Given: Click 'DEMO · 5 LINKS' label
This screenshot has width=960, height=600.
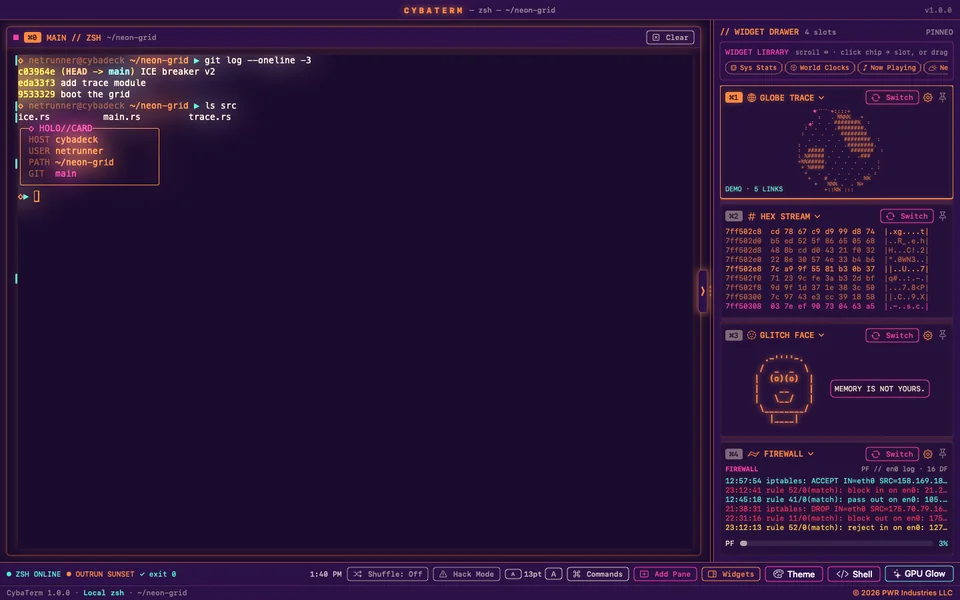Looking at the screenshot, I should (754, 189).
